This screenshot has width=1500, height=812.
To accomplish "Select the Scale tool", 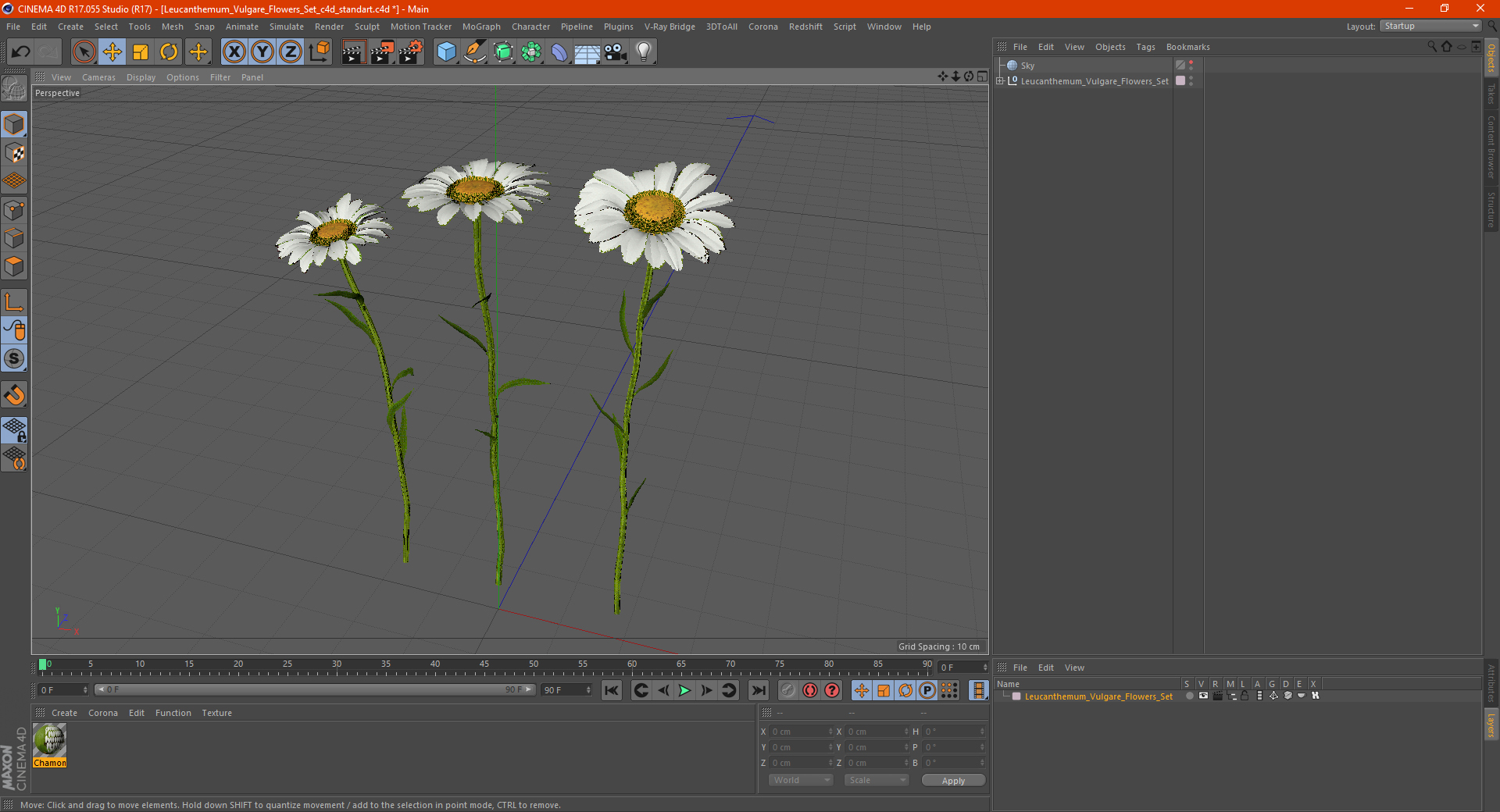I will point(141,52).
